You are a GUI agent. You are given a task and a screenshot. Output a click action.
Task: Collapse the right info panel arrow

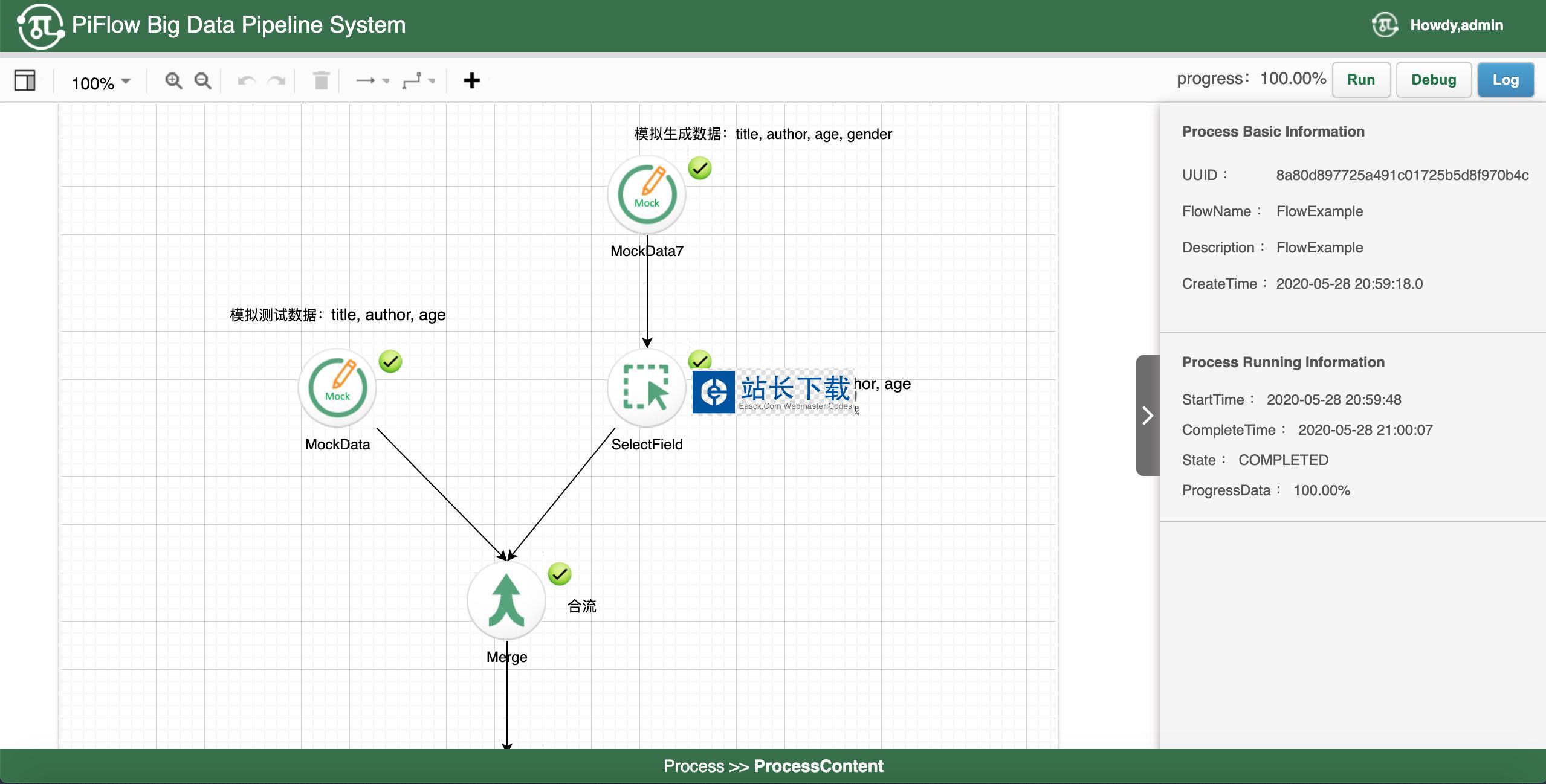click(x=1148, y=416)
